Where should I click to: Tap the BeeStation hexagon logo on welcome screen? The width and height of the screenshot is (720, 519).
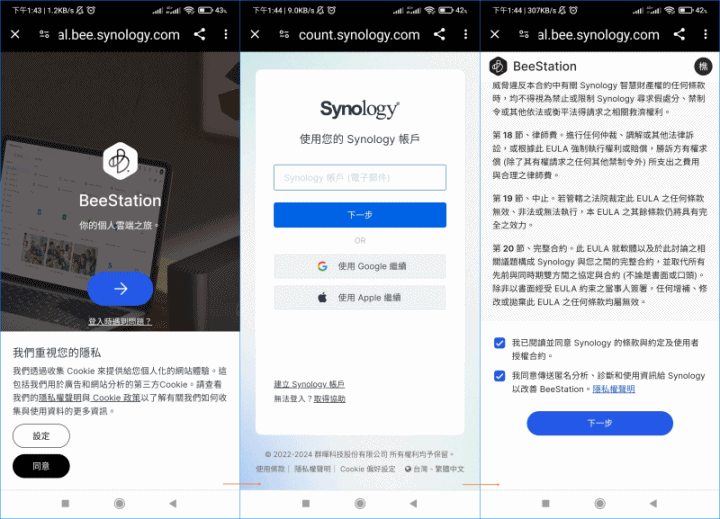point(120,161)
